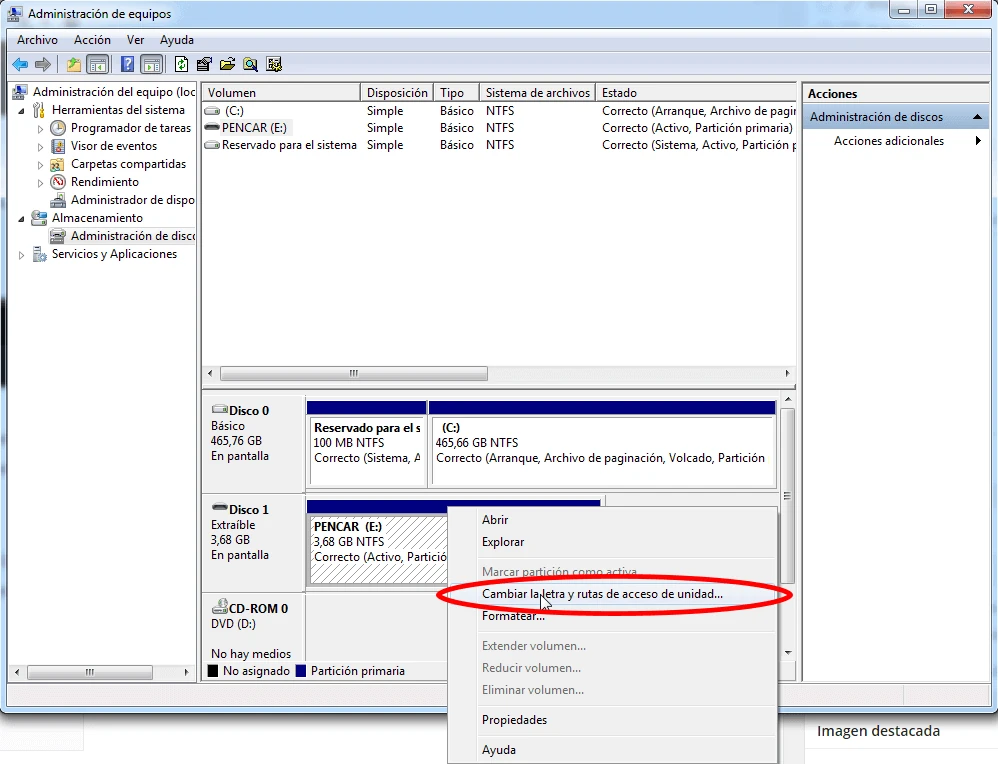Sort by the Volumen column header
This screenshot has height=764, width=998.
pos(281,93)
